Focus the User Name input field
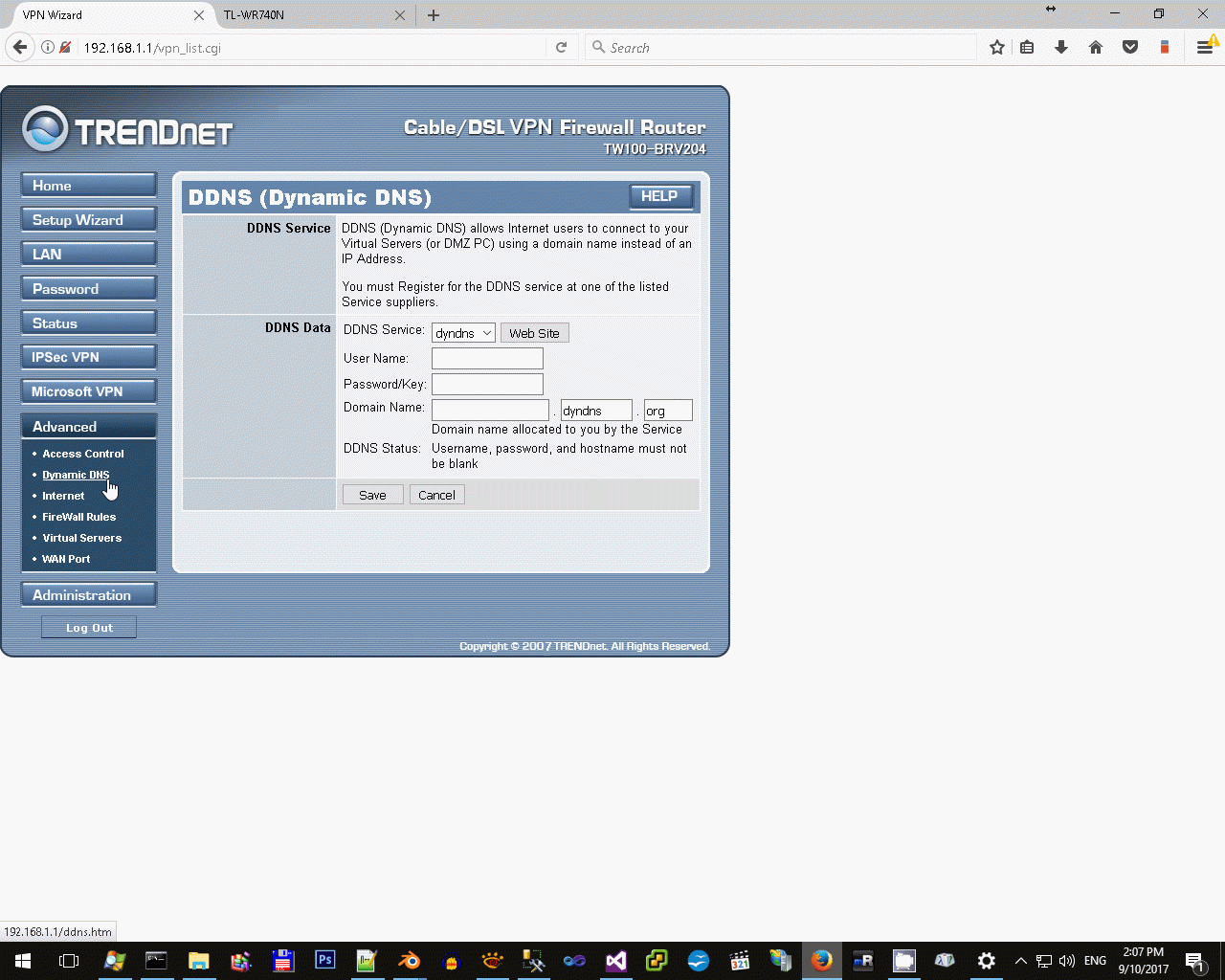The width and height of the screenshot is (1225, 980). (487, 358)
